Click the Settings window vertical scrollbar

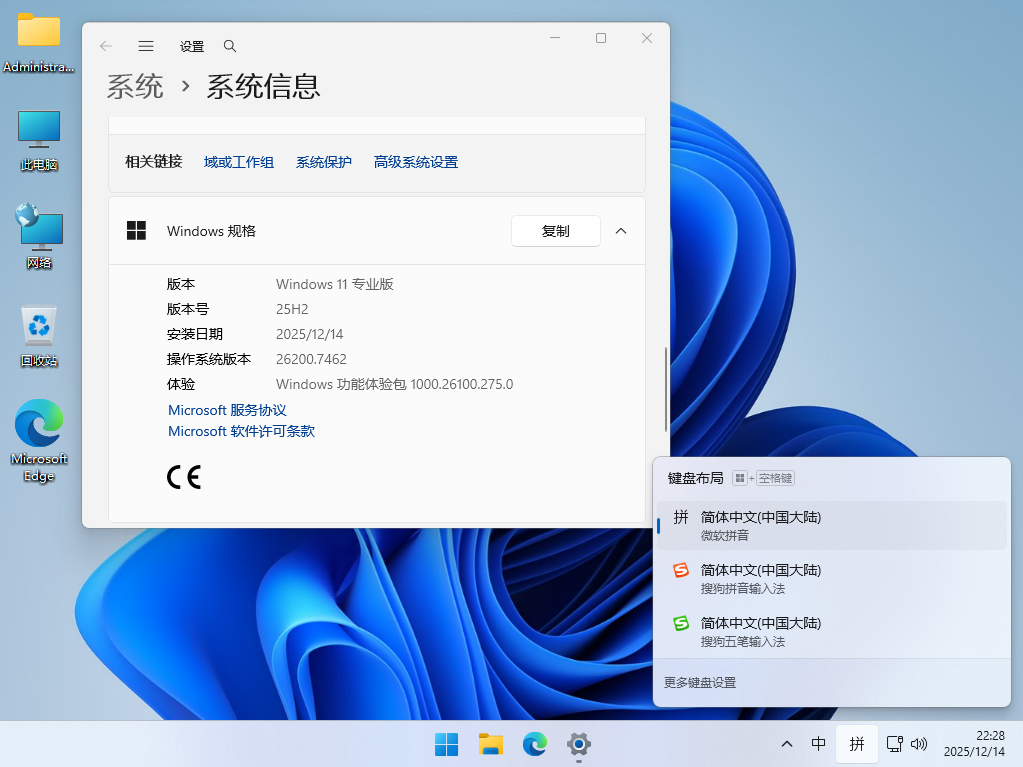[x=666, y=389]
